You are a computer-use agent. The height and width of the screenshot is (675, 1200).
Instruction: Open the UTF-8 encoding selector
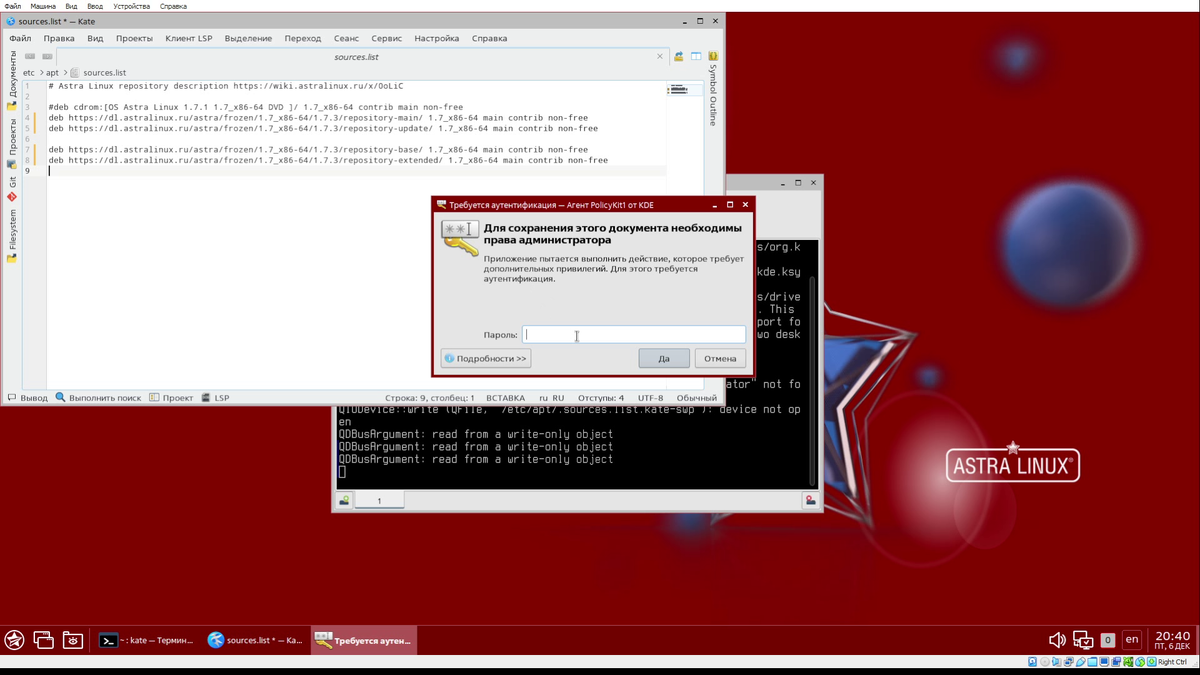point(650,398)
